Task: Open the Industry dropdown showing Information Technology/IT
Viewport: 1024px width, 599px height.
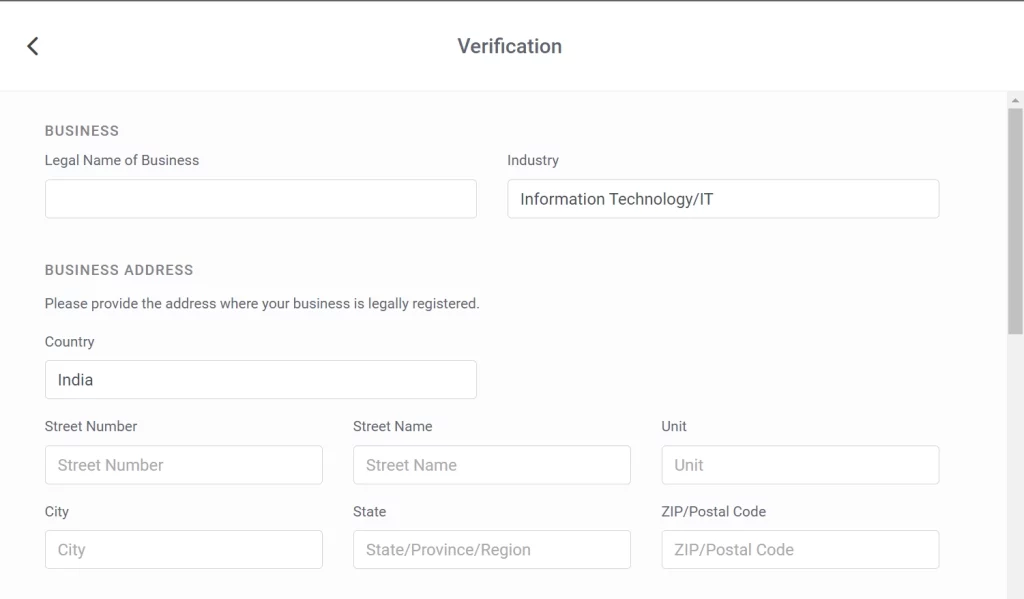Action: 723,199
